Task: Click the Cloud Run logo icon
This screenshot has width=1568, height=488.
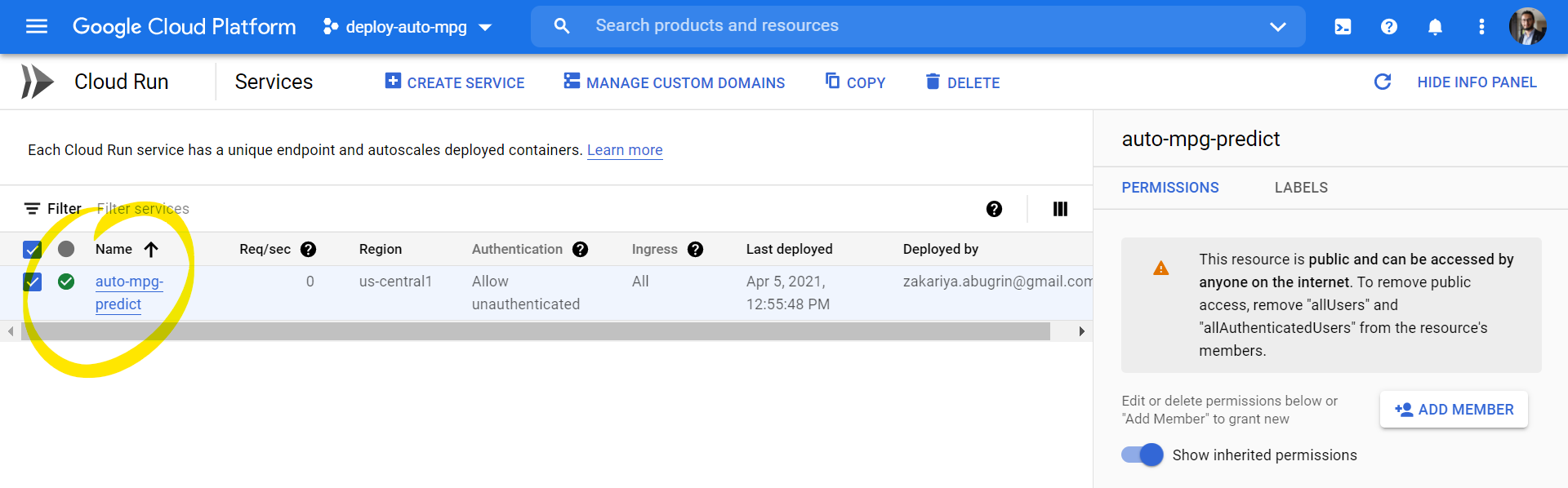Action: [37, 82]
